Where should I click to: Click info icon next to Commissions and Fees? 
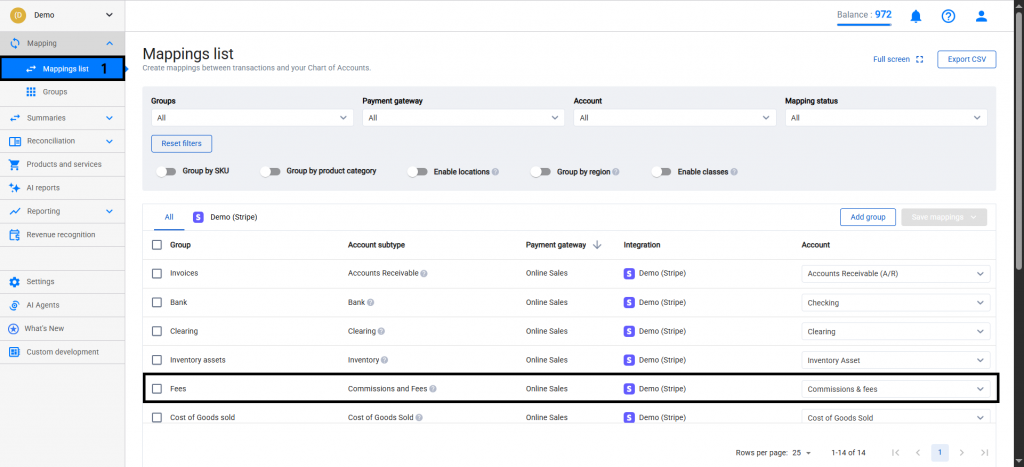click(x=433, y=389)
